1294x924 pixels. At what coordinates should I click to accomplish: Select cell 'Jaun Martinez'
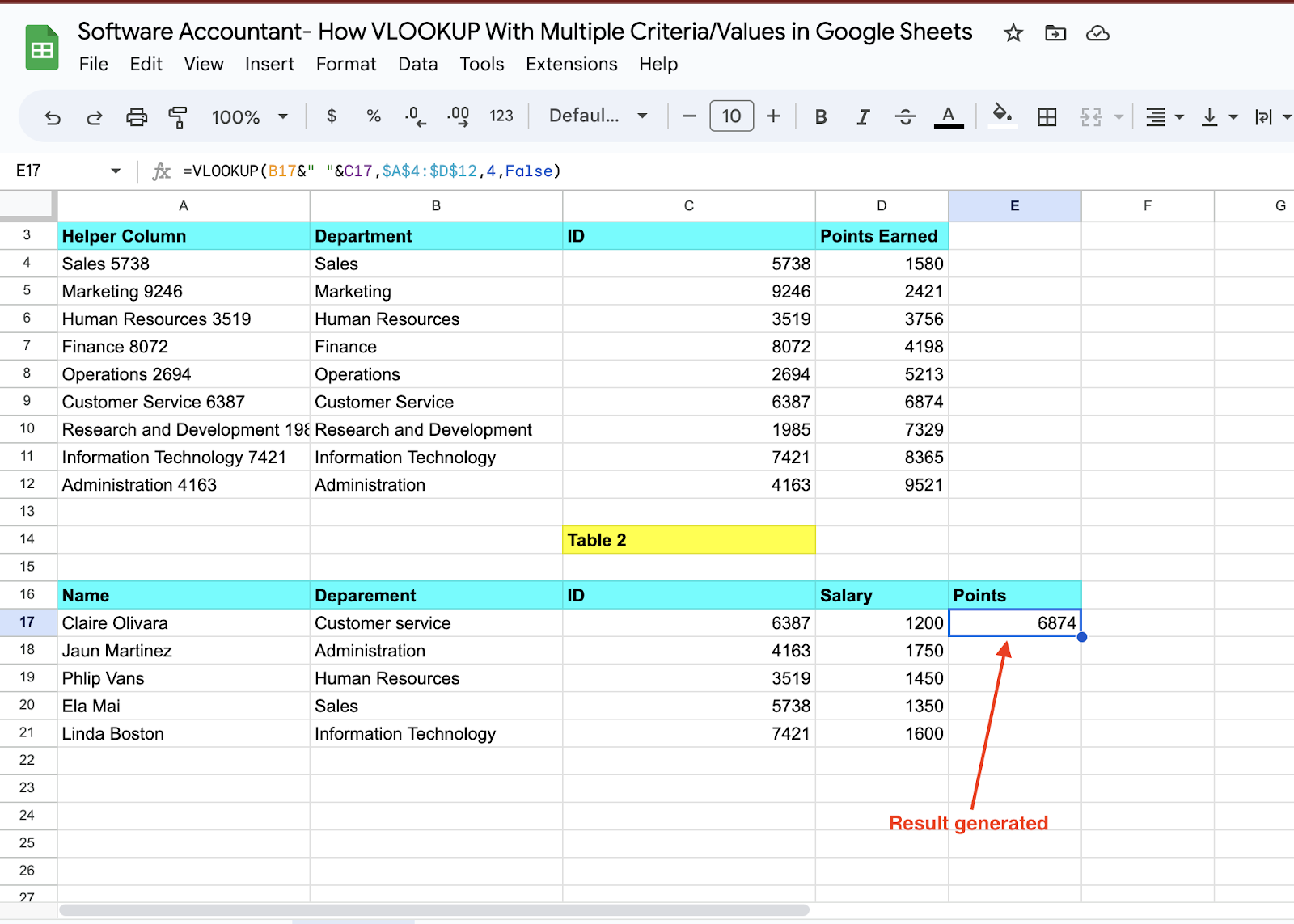point(184,651)
